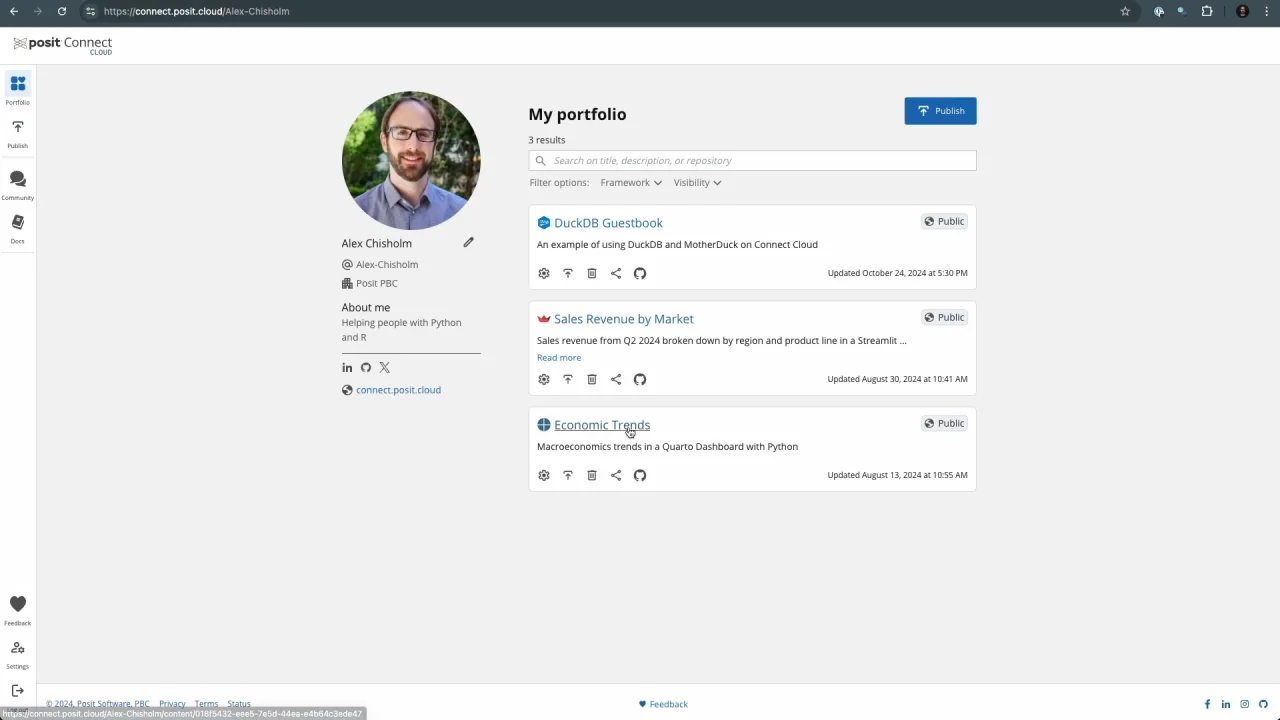Click the Alex Chisholm profile photo
The width and height of the screenshot is (1280, 720).
pyautogui.click(x=411, y=161)
